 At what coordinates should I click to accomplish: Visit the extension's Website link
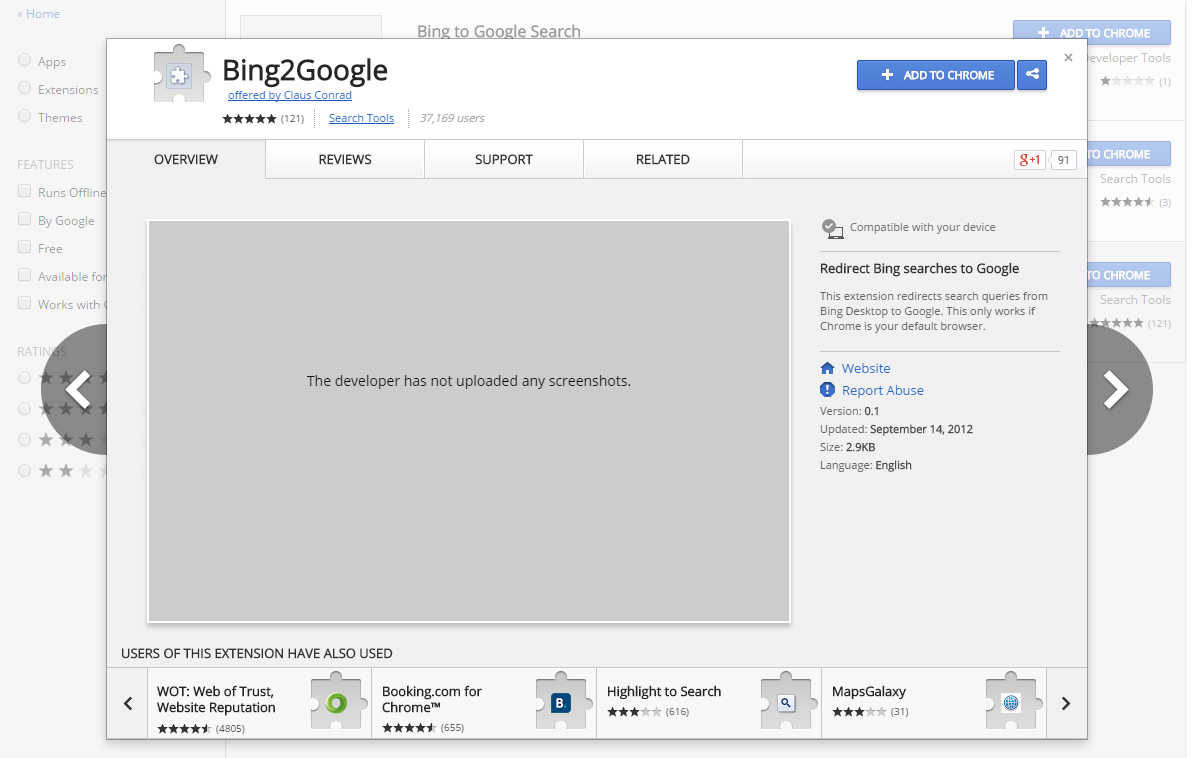click(866, 368)
